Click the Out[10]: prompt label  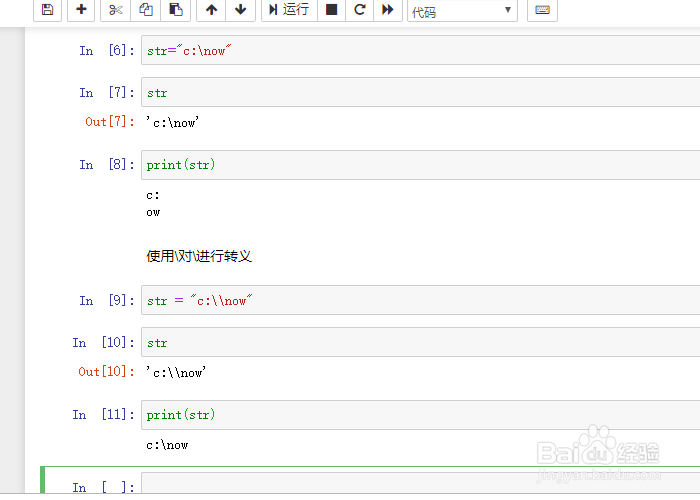pyautogui.click(x=106, y=371)
